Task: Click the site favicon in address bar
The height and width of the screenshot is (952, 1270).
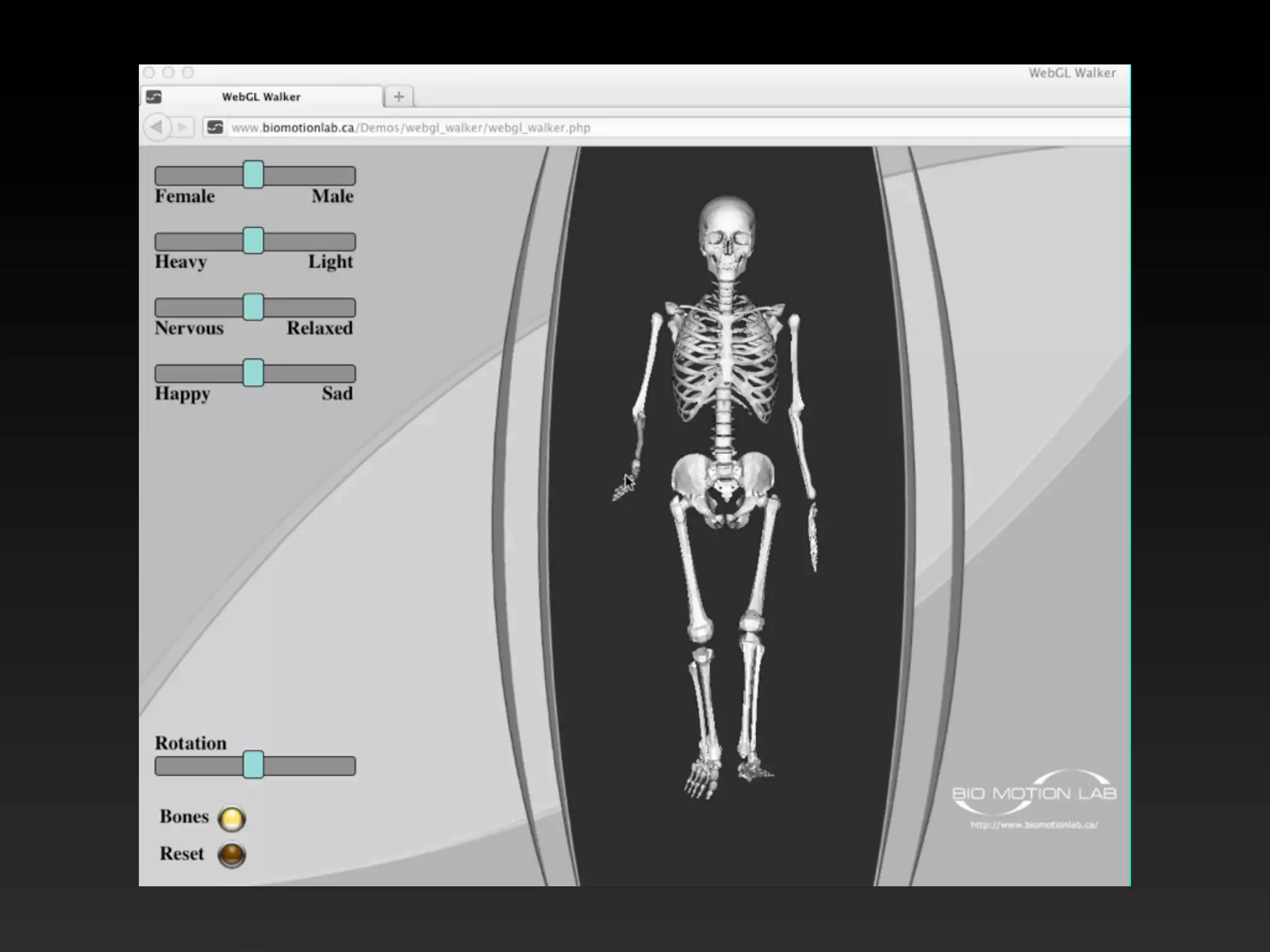Action: [x=215, y=127]
